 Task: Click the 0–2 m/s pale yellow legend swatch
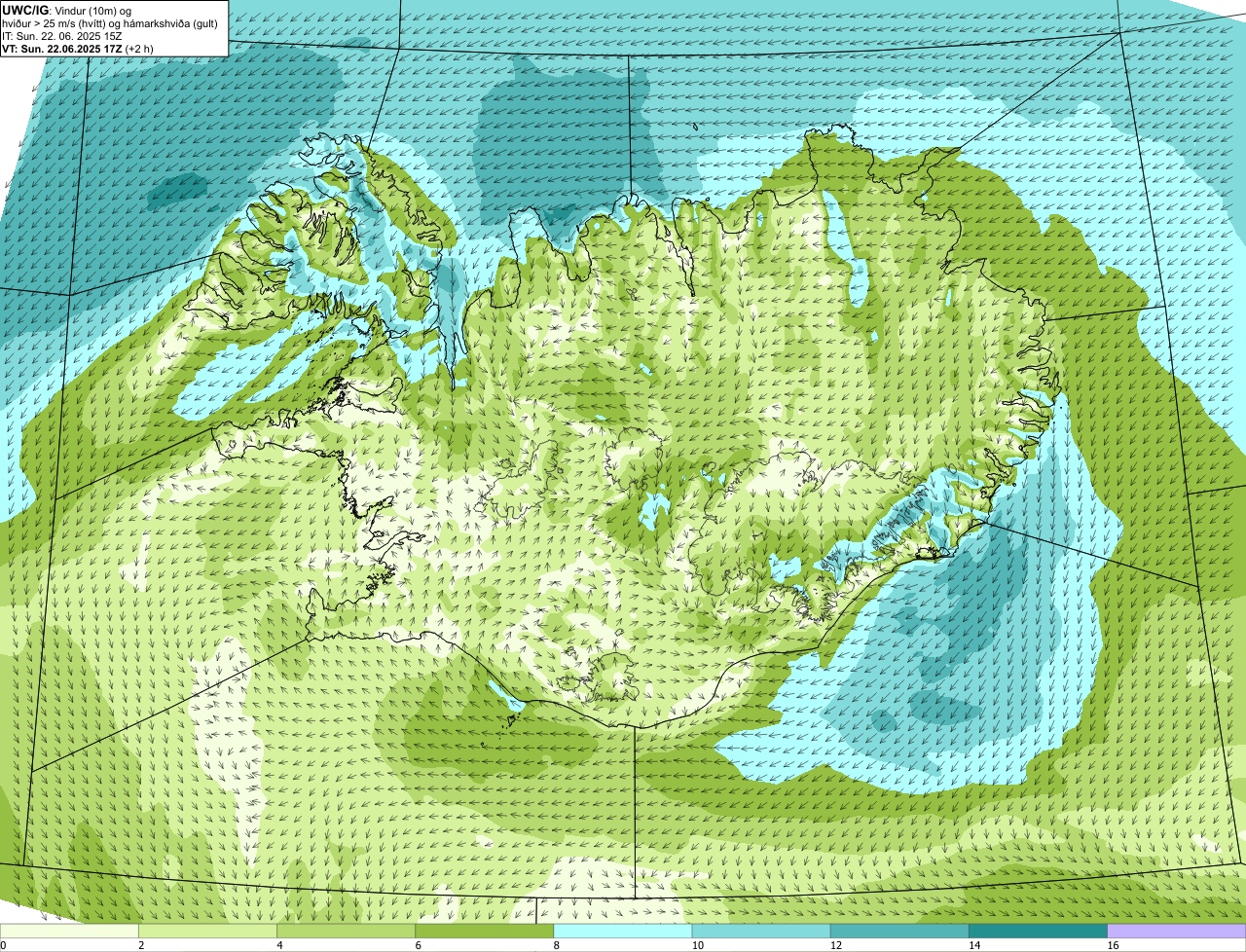point(69,932)
